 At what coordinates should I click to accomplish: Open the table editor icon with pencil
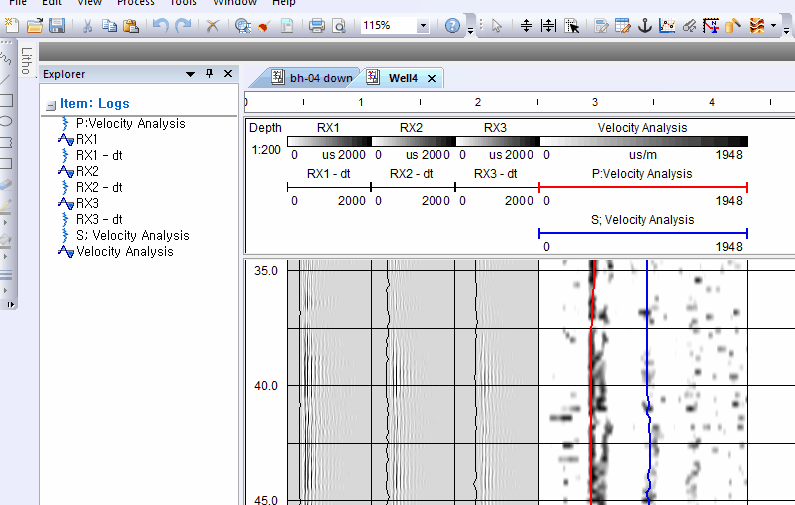coord(622,25)
